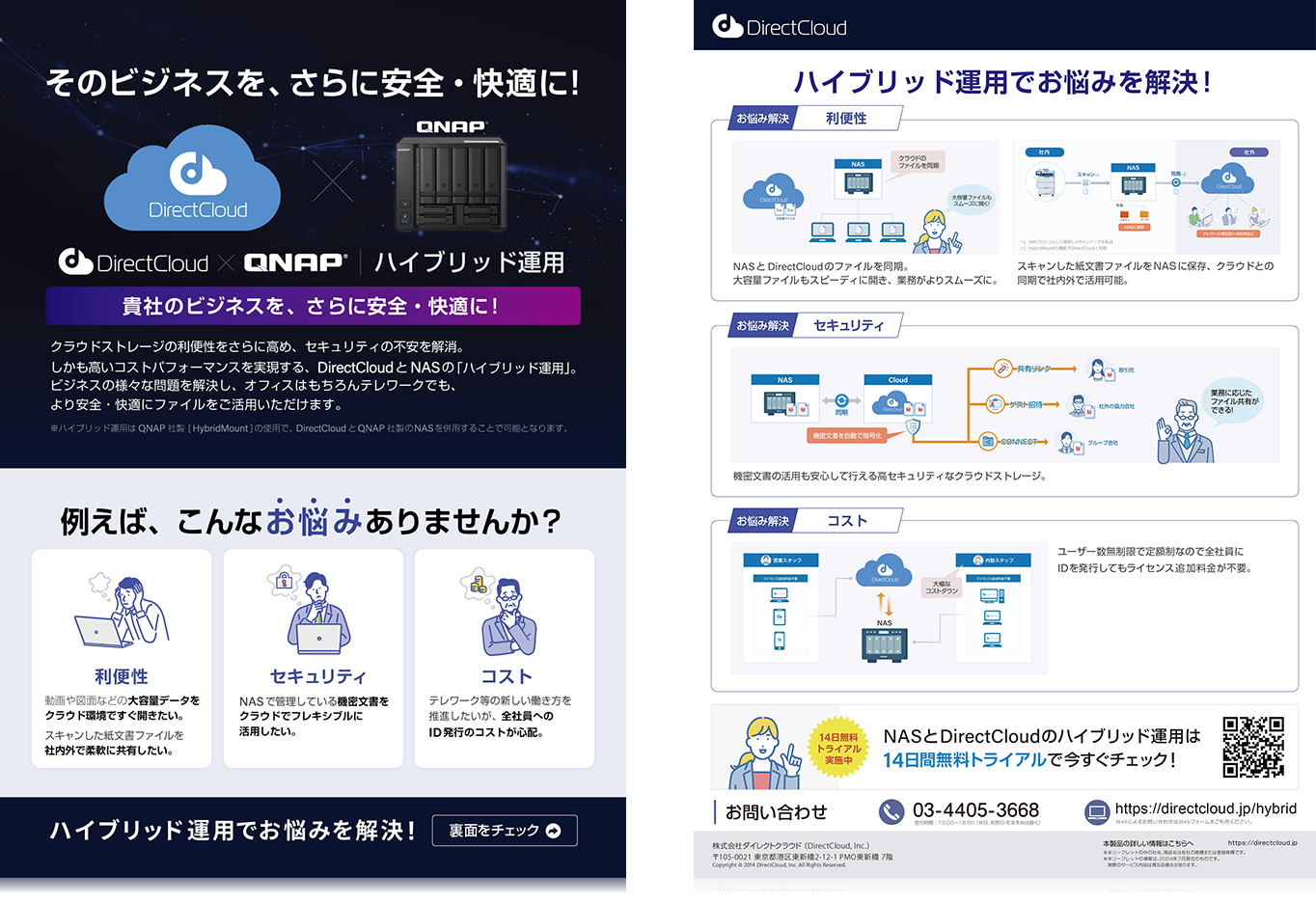Screen dimensions: 1316x903
Task: Click 株式会社ダイレクトクラウド company name in footer
Action: click(790, 845)
